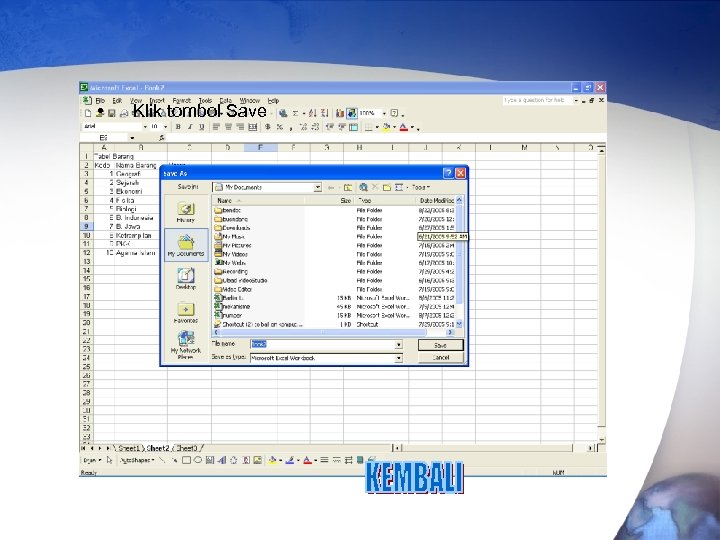
Task: Click the Back arrow in Save As dialog
Action: (x=331, y=187)
